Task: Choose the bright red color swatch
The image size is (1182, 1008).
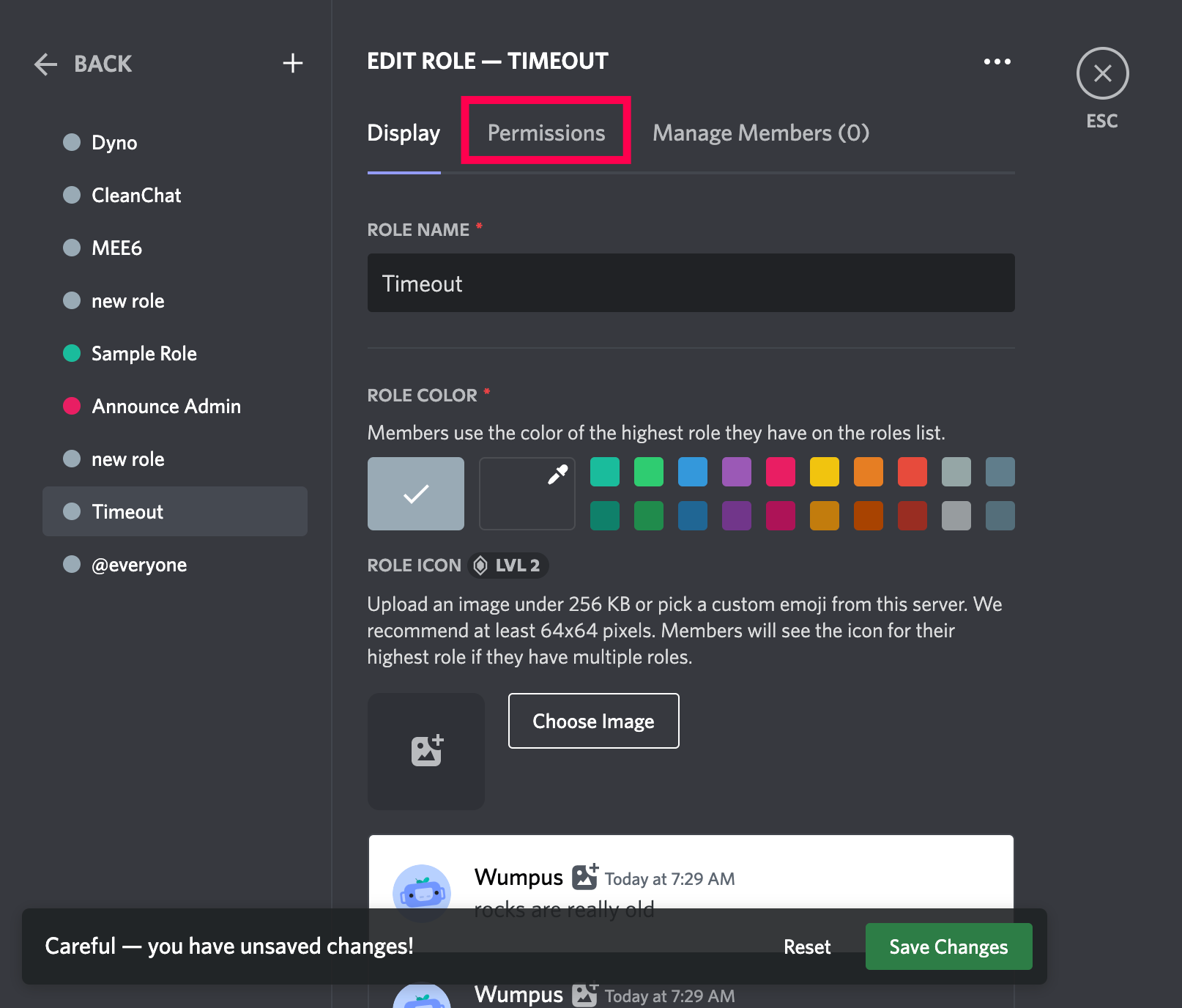Action: (x=912, y=472)
